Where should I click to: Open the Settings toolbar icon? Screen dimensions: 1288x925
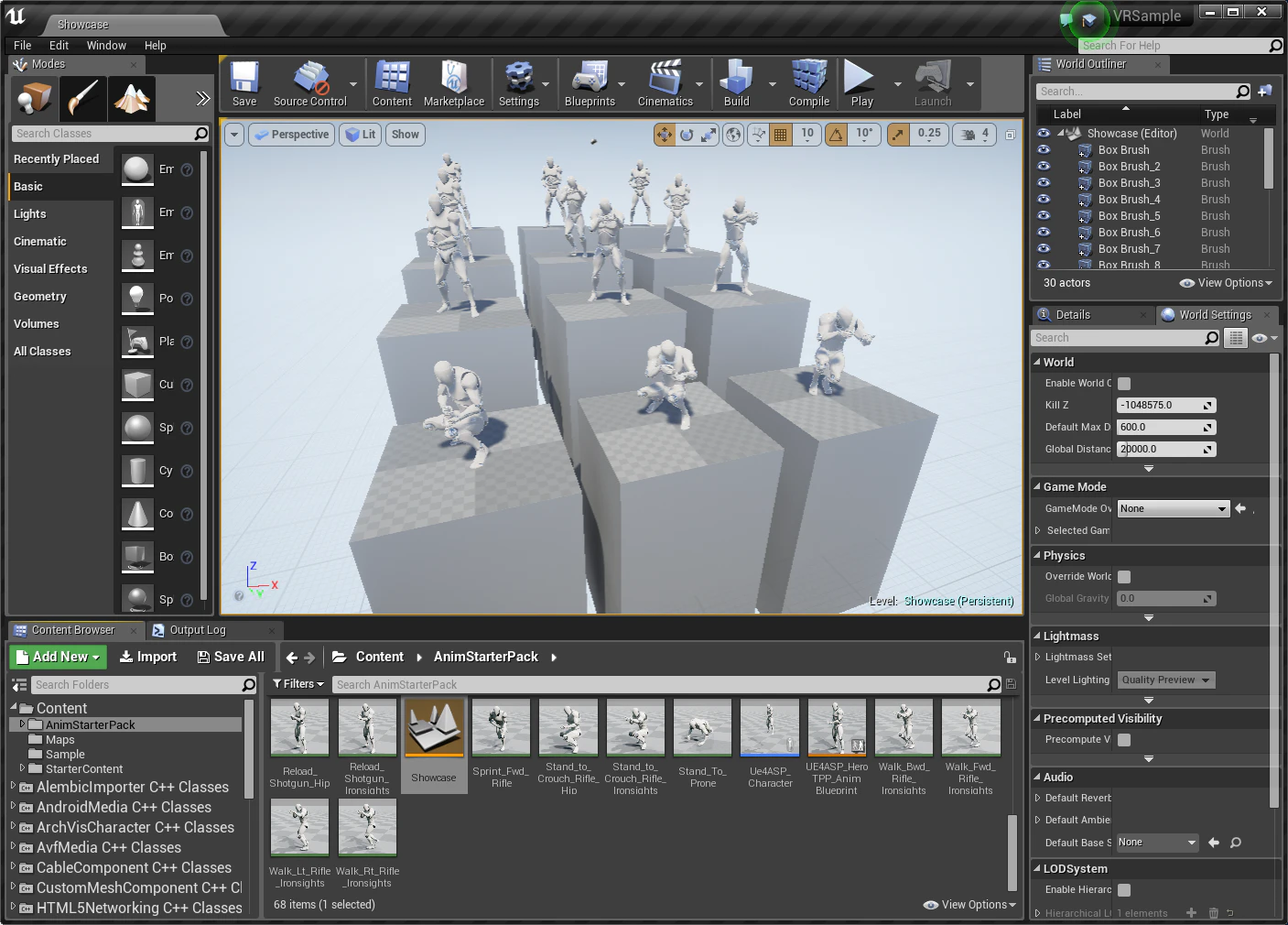(519, 83)
